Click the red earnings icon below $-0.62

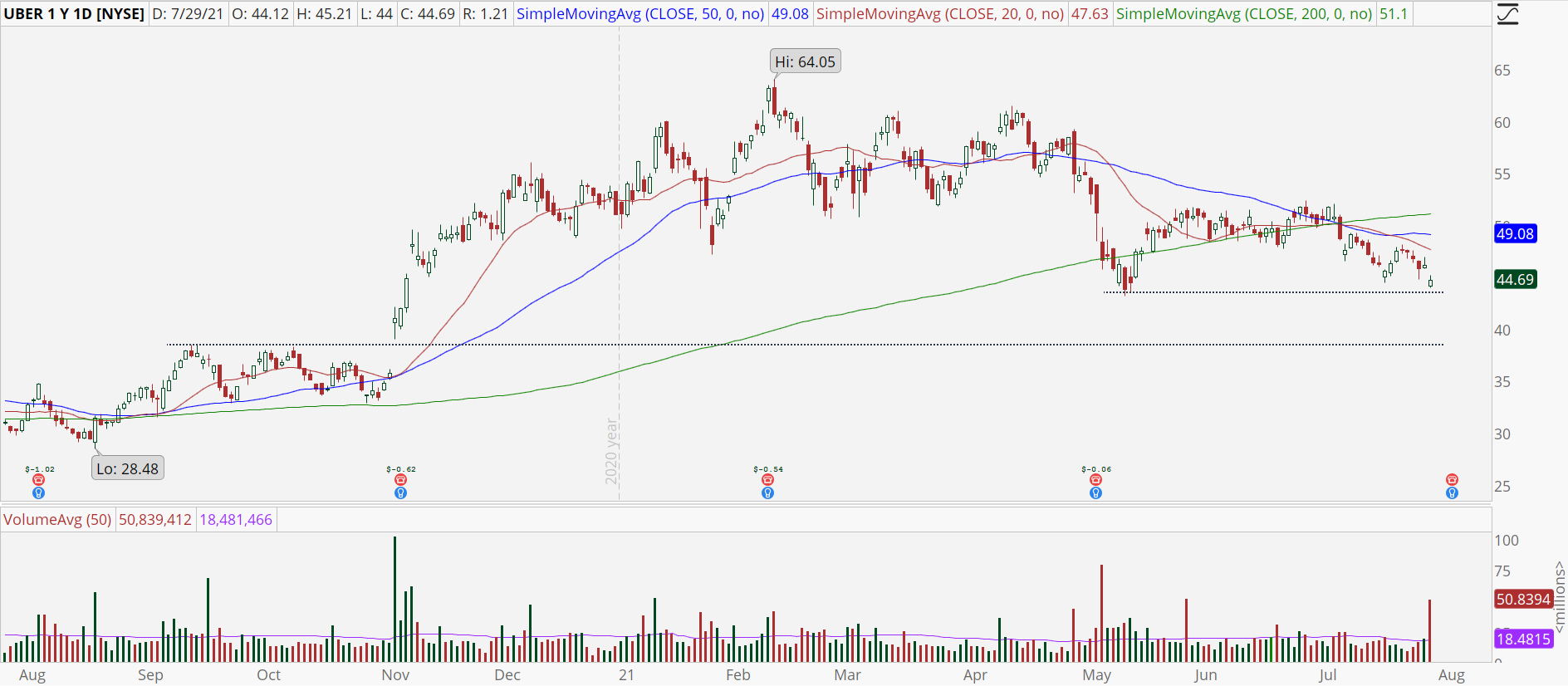click(400, 480)
